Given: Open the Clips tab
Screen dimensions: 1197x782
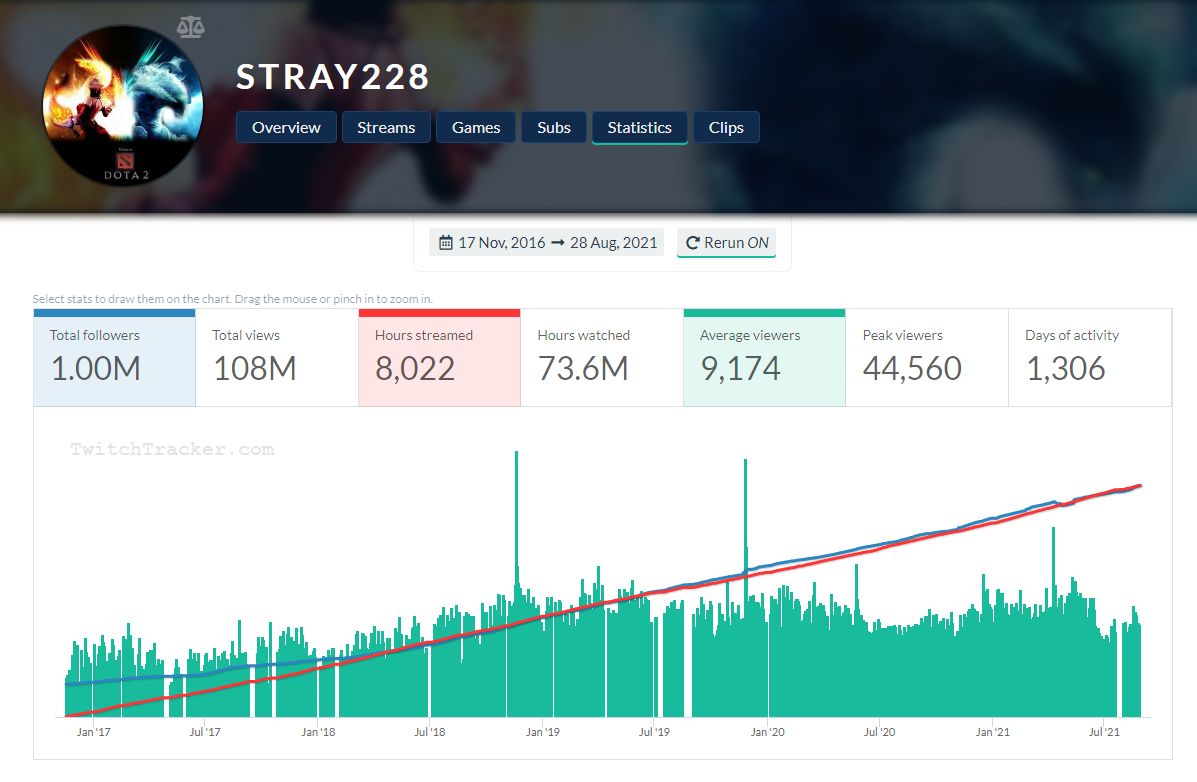Looking at the screenshot, I should [x=726, y=128].
